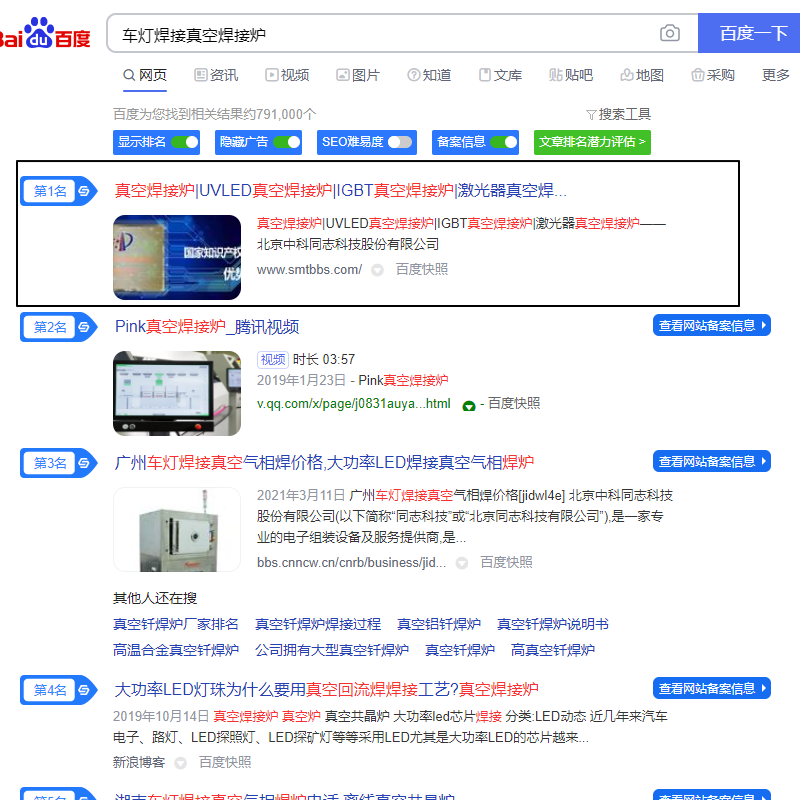Switch to the 视频 tab
Screen dimensions: 800x800
(x=287, y=76)
